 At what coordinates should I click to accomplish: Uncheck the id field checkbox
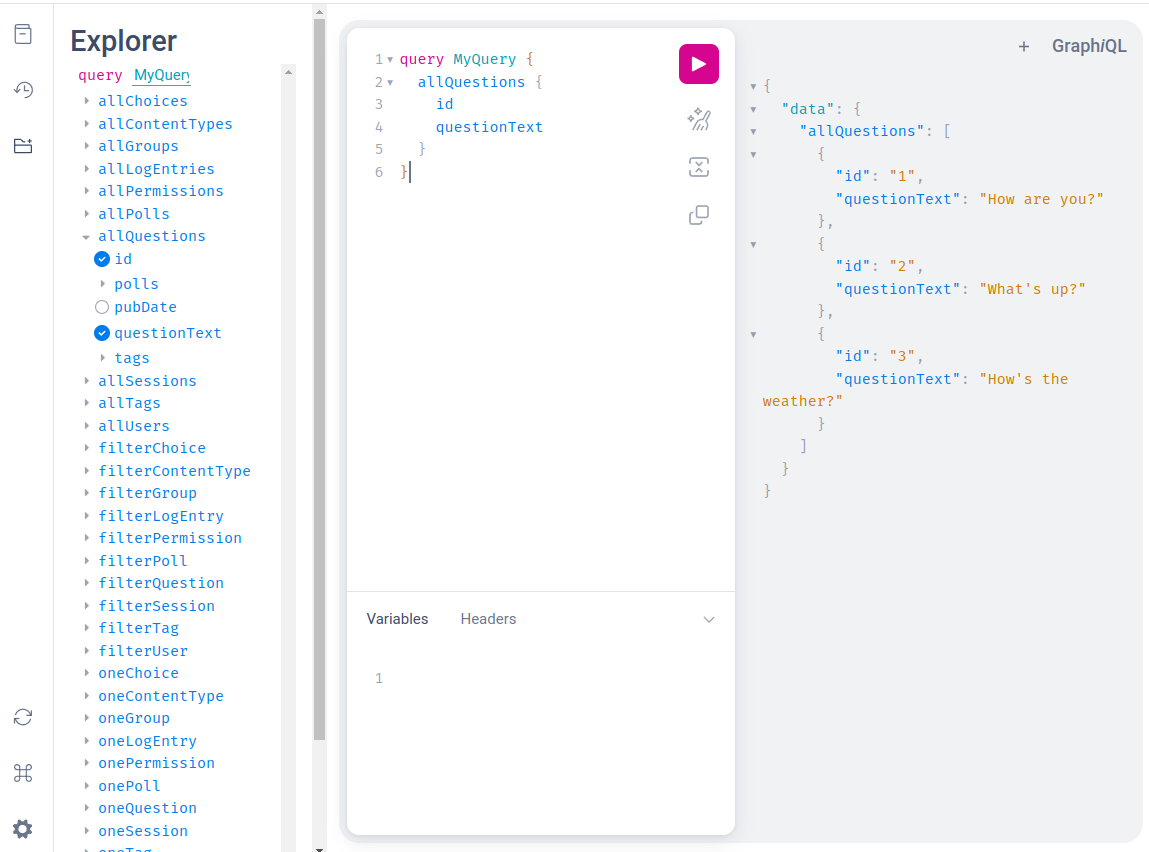pos(102,259)
